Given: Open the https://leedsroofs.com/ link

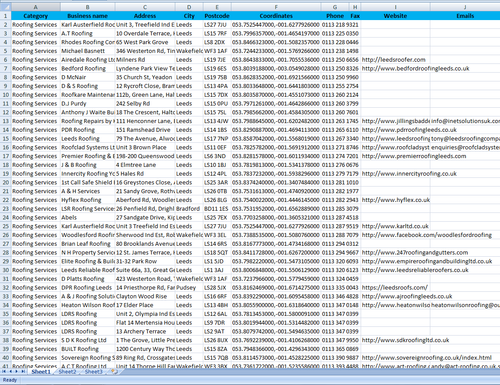Looking at the screenshot, I should click(395, 288).
